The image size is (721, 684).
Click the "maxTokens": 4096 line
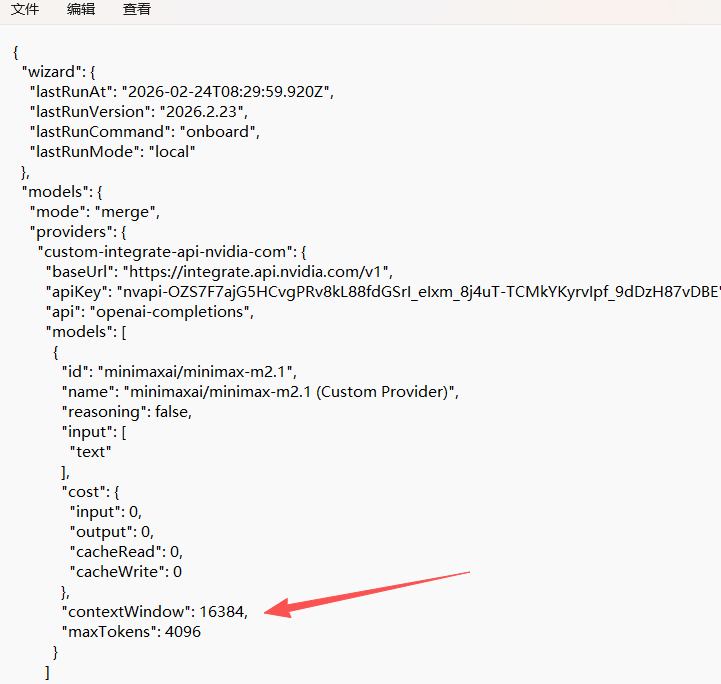pyautogui.click(x=132, y=632)
